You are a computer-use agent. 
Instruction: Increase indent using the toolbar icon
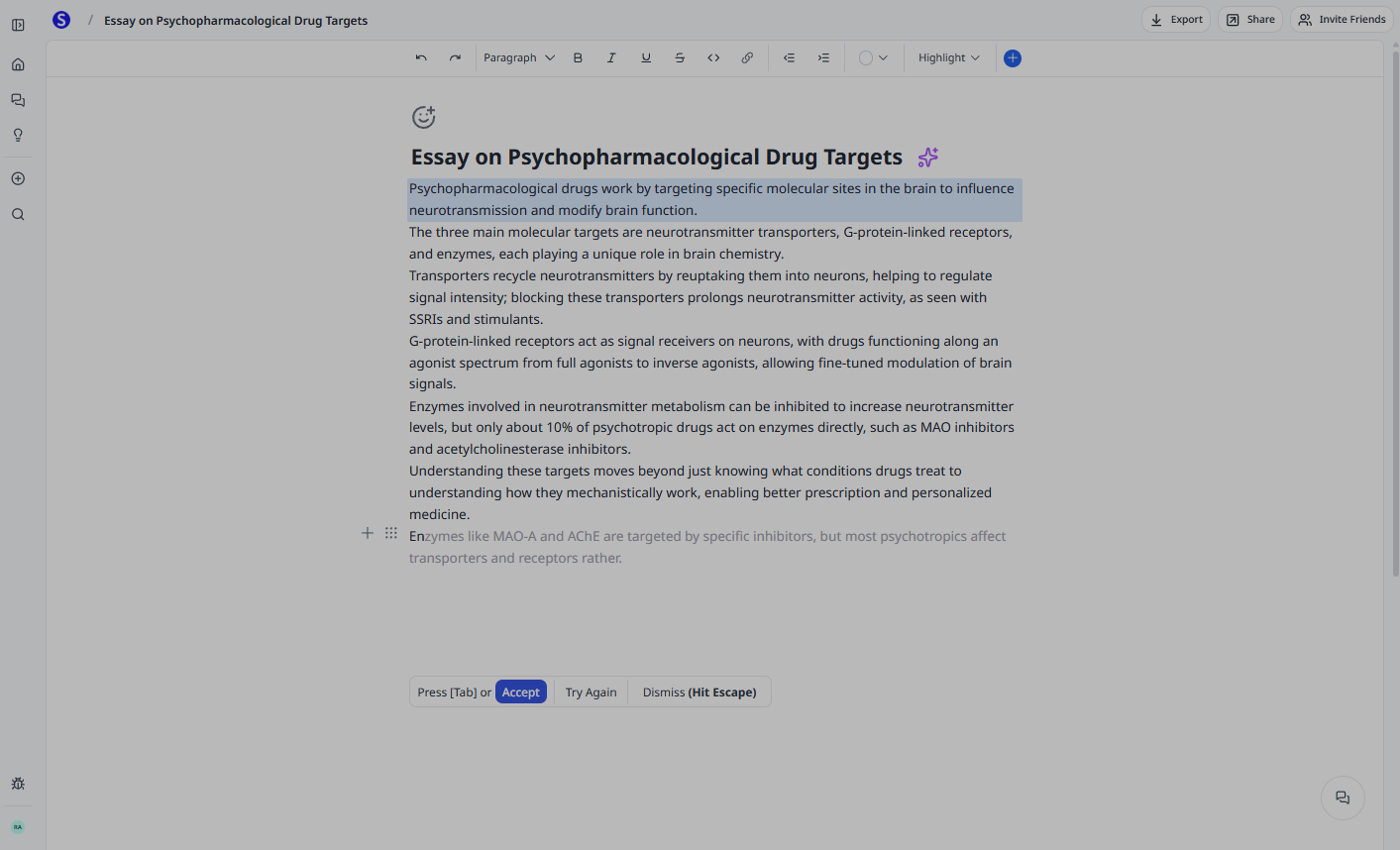822,57
